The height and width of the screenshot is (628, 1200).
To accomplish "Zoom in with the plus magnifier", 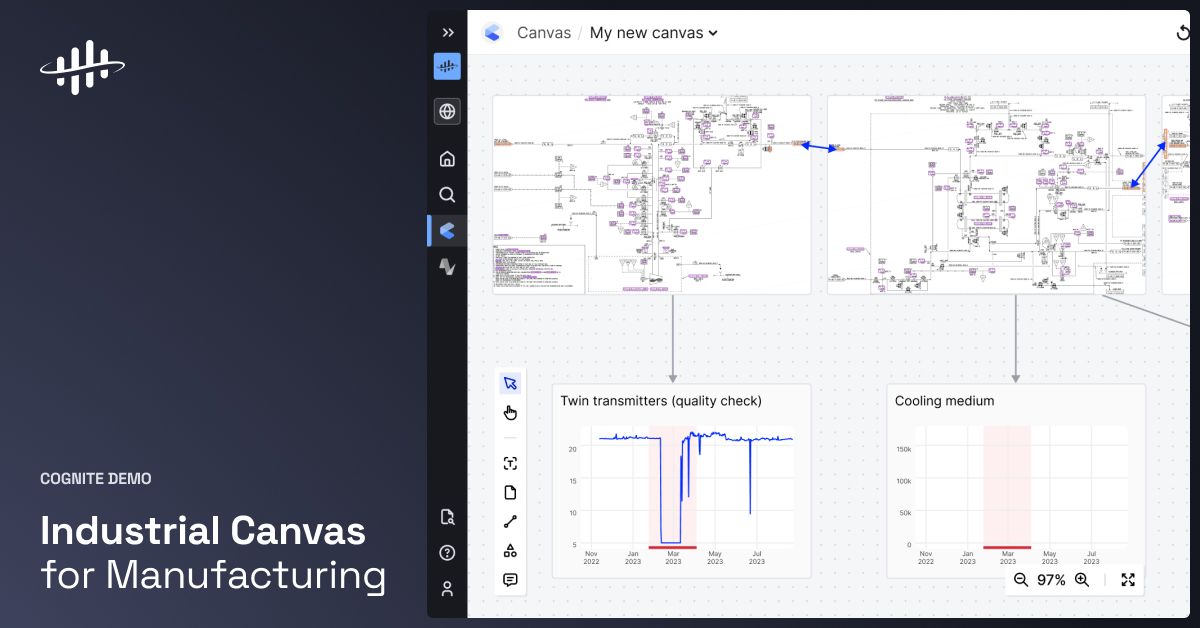I will [x=1082, y=579].
